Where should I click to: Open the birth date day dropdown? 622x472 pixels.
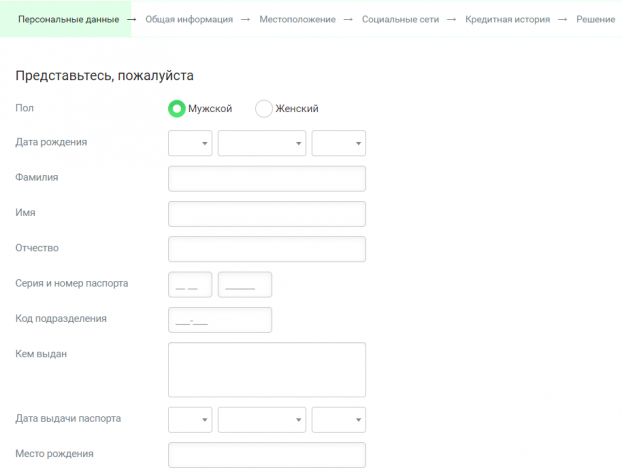pos(190,143)
